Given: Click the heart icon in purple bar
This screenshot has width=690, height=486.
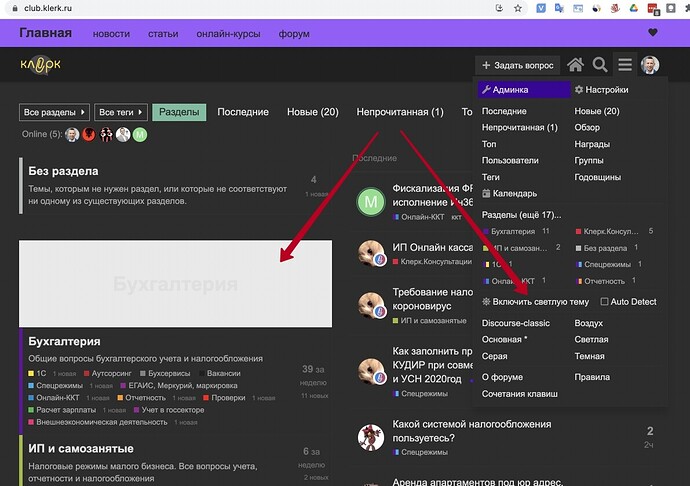Looking at the screenshot, I should 653,32.
